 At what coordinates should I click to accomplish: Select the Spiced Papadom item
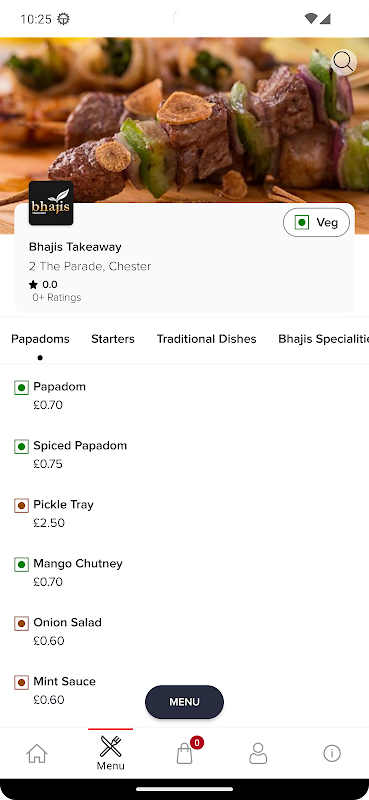184,454
